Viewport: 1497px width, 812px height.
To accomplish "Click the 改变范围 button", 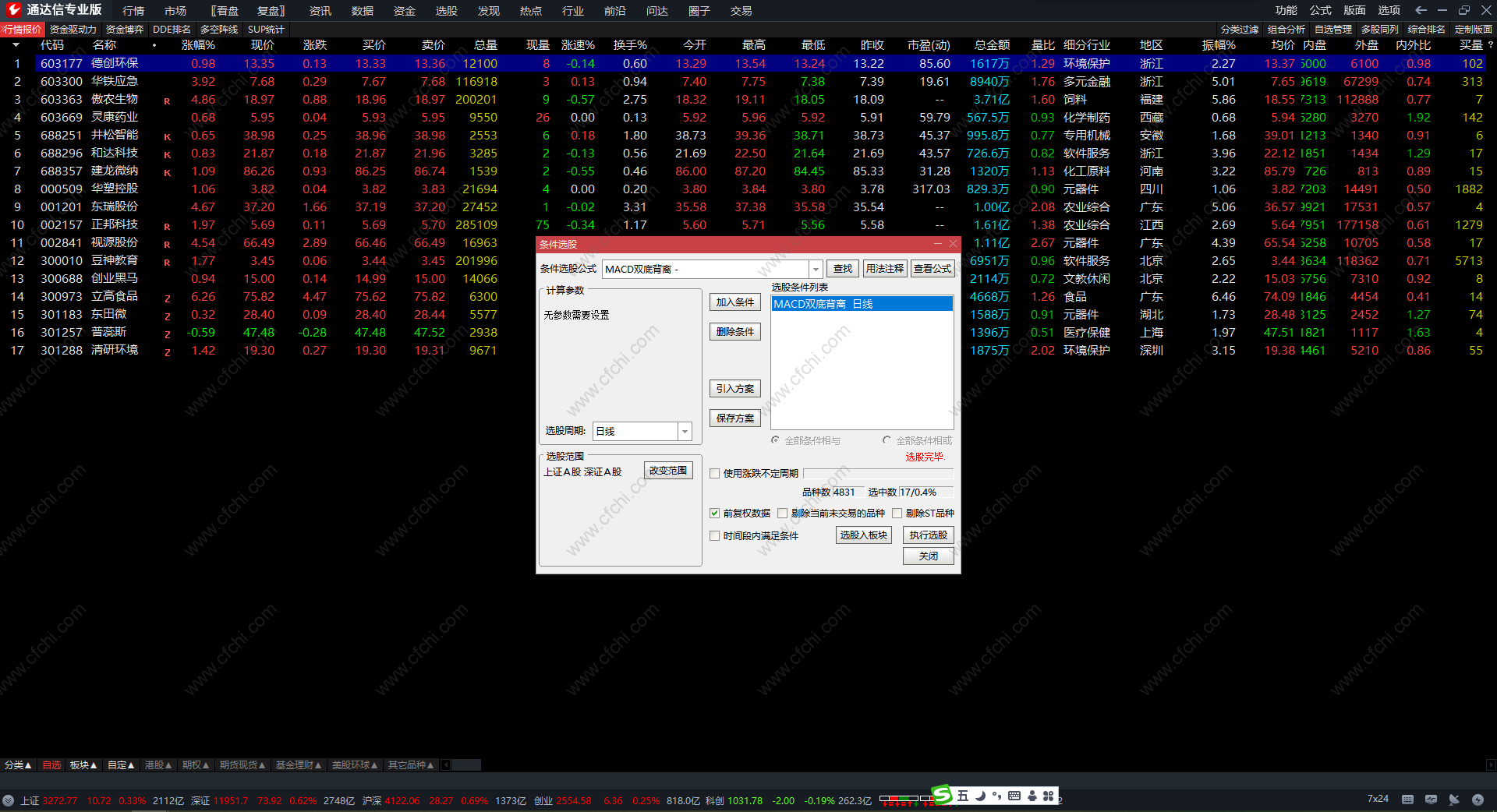I will pos(668,471).
